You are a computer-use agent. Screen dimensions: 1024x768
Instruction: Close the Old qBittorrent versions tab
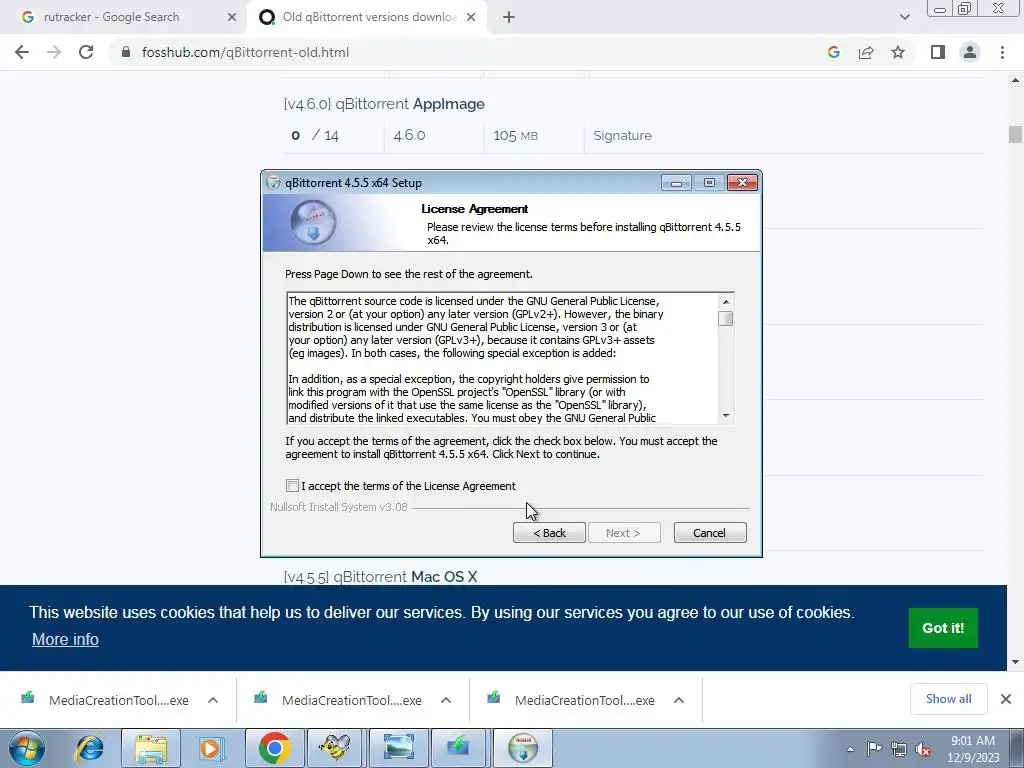471,18
